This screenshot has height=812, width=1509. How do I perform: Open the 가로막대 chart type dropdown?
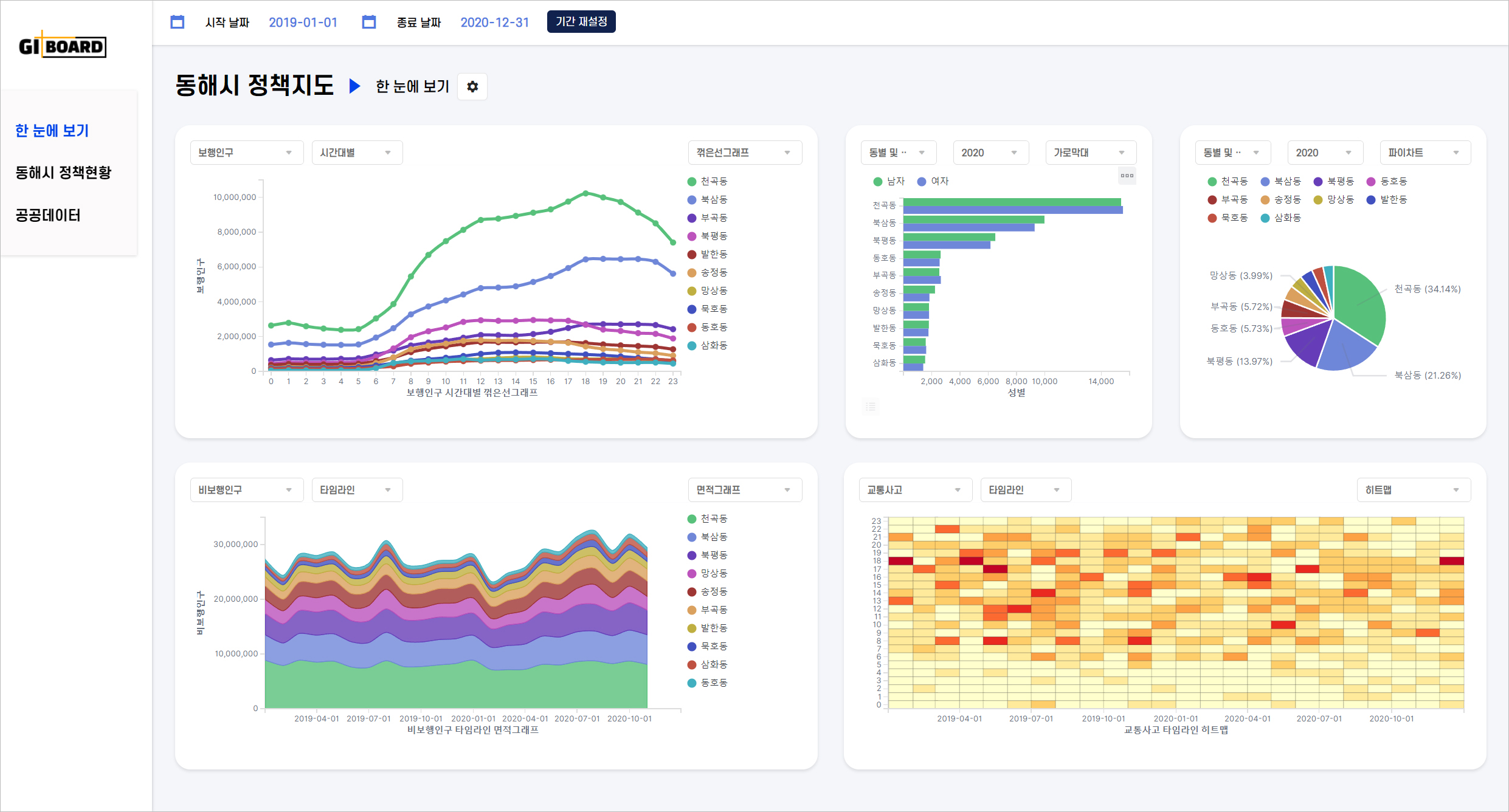pos(1091,153)
